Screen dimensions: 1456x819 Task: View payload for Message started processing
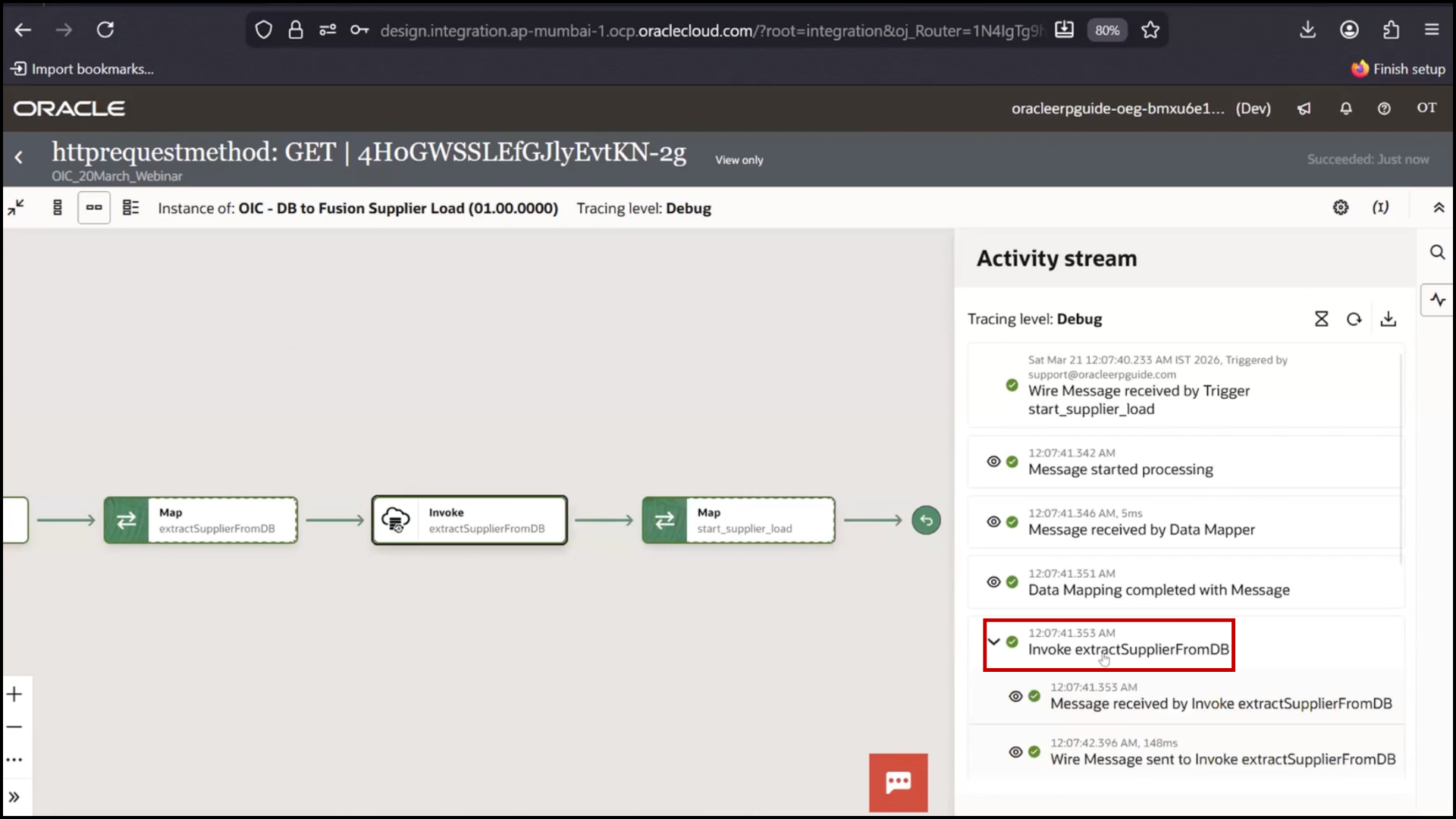coord(993,461)
